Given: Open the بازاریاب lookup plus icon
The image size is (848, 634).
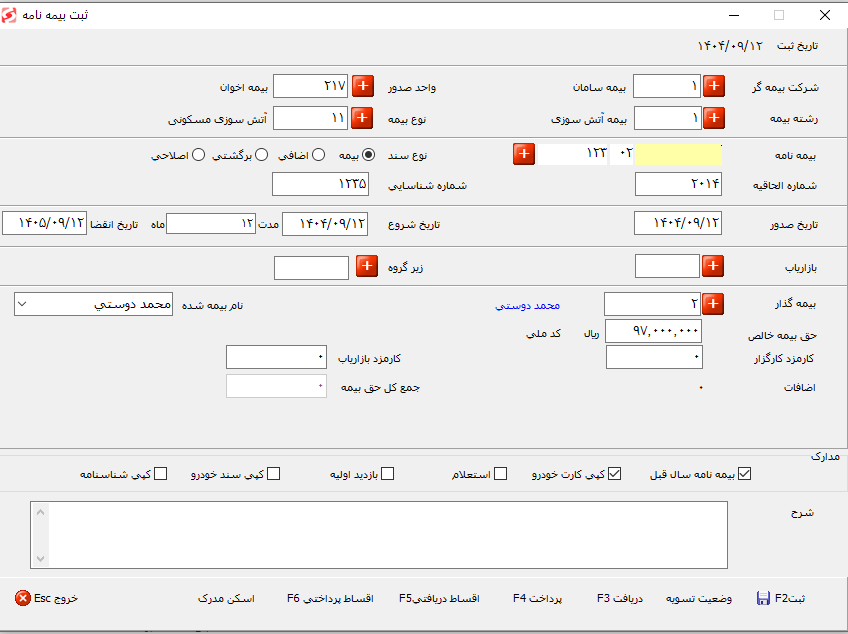Looking at the screenshot, I should point(713,266).
